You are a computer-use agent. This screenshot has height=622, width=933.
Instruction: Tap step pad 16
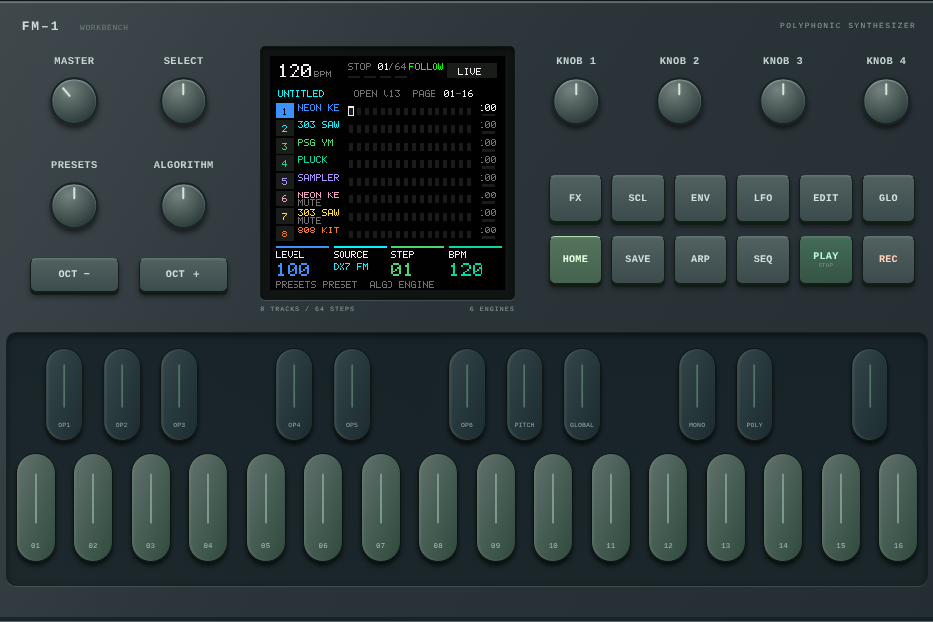pos(898,507)
